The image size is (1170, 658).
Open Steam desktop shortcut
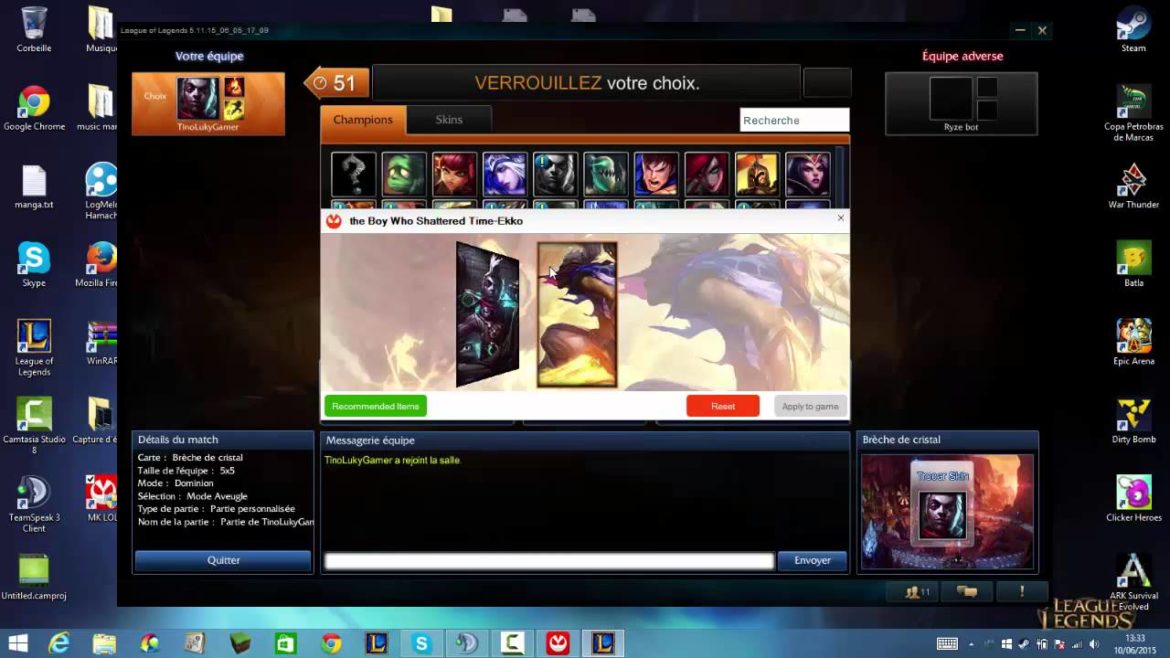1133,28
